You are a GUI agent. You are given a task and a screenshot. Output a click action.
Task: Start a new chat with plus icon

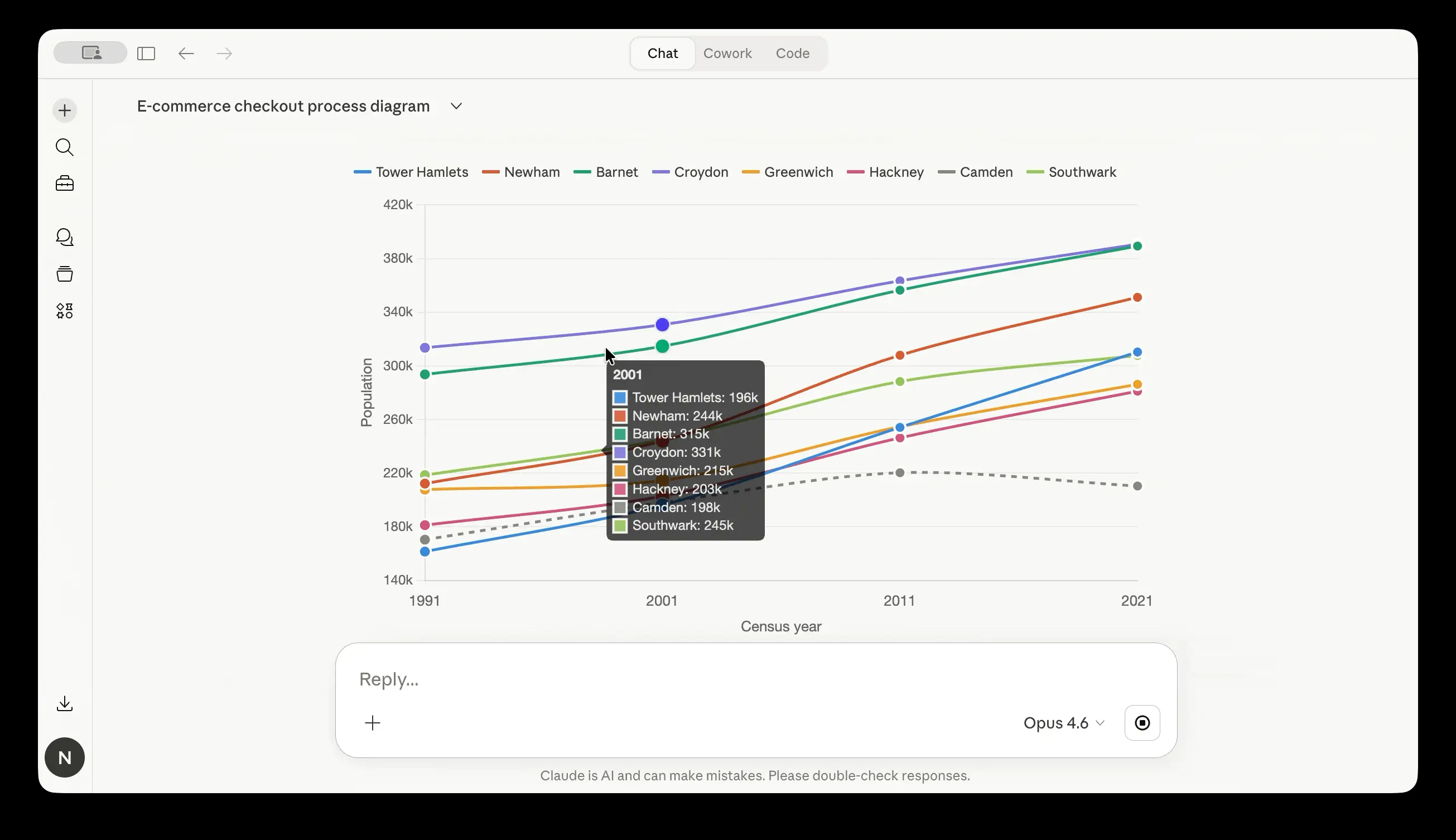tap(65, 110)
